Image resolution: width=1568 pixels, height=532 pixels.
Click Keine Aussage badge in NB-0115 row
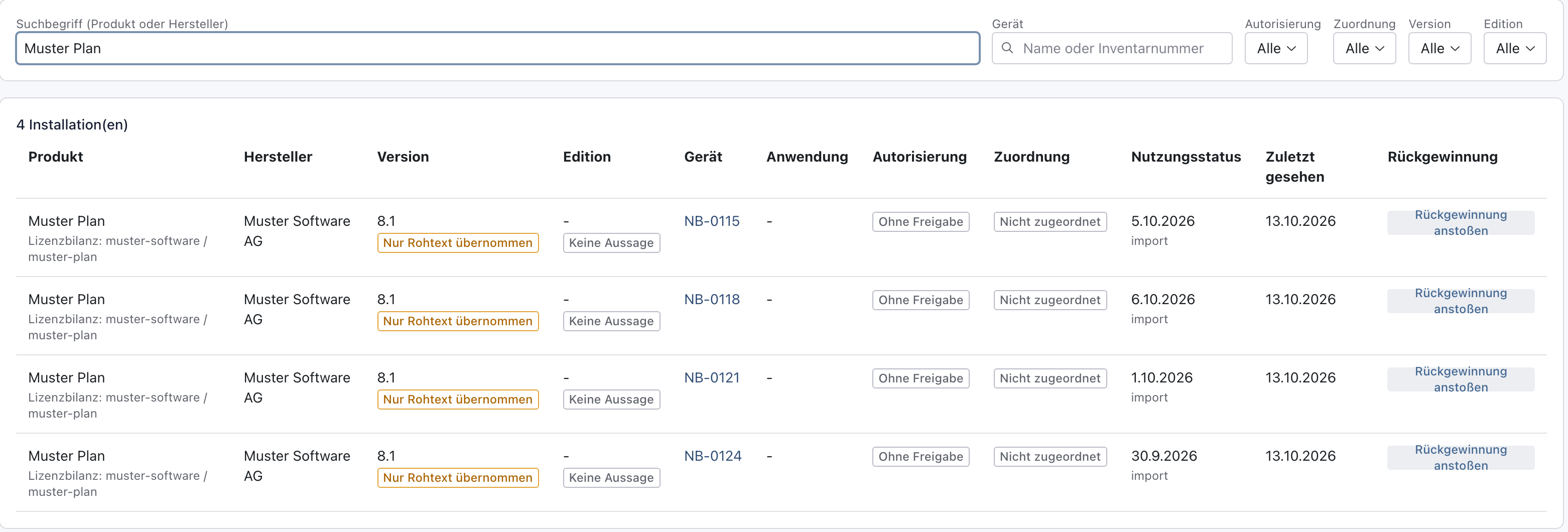pyautogui.click(x=611, y=243)
